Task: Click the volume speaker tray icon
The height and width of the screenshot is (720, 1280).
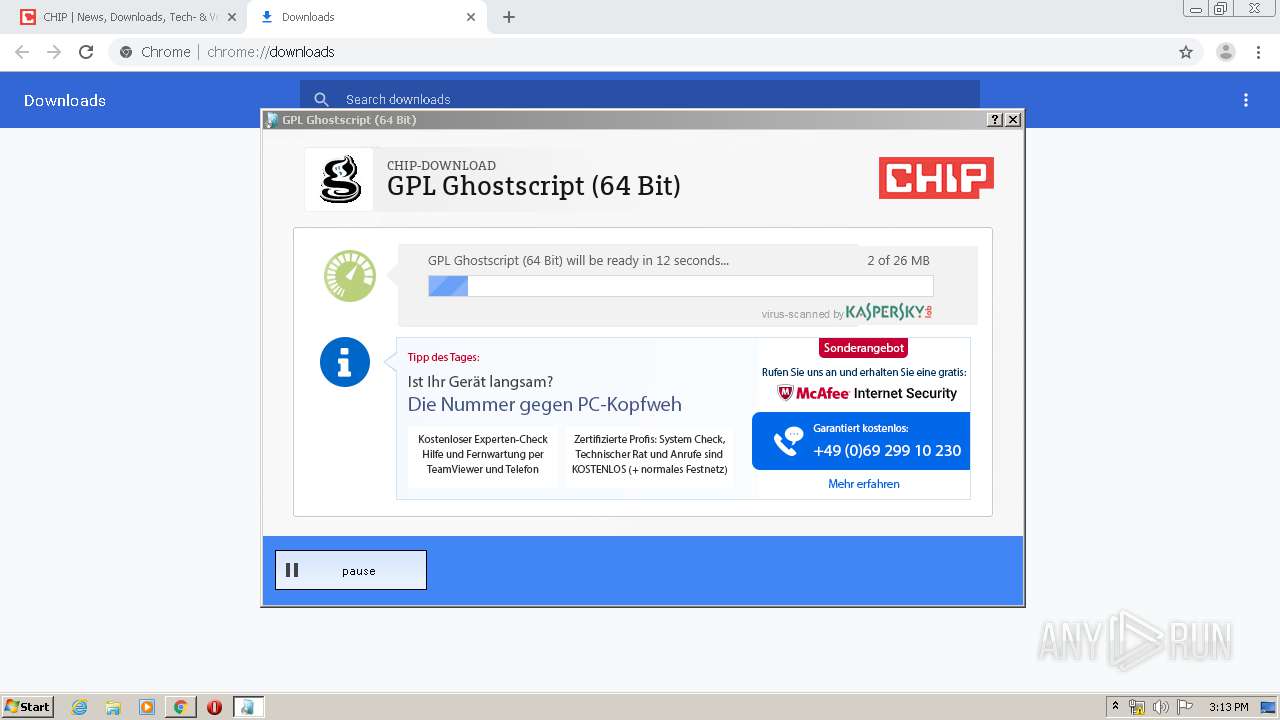Action: (x=1161, y=707)
